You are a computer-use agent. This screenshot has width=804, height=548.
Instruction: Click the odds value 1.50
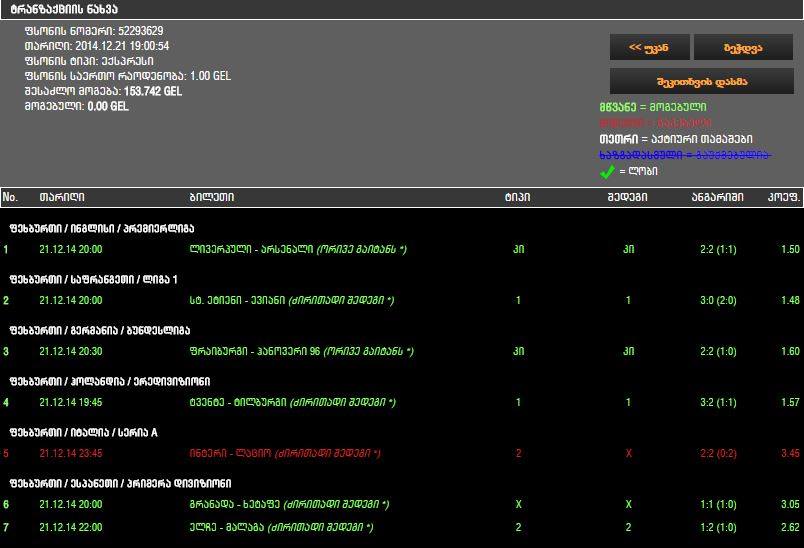(x=790, y=250)
